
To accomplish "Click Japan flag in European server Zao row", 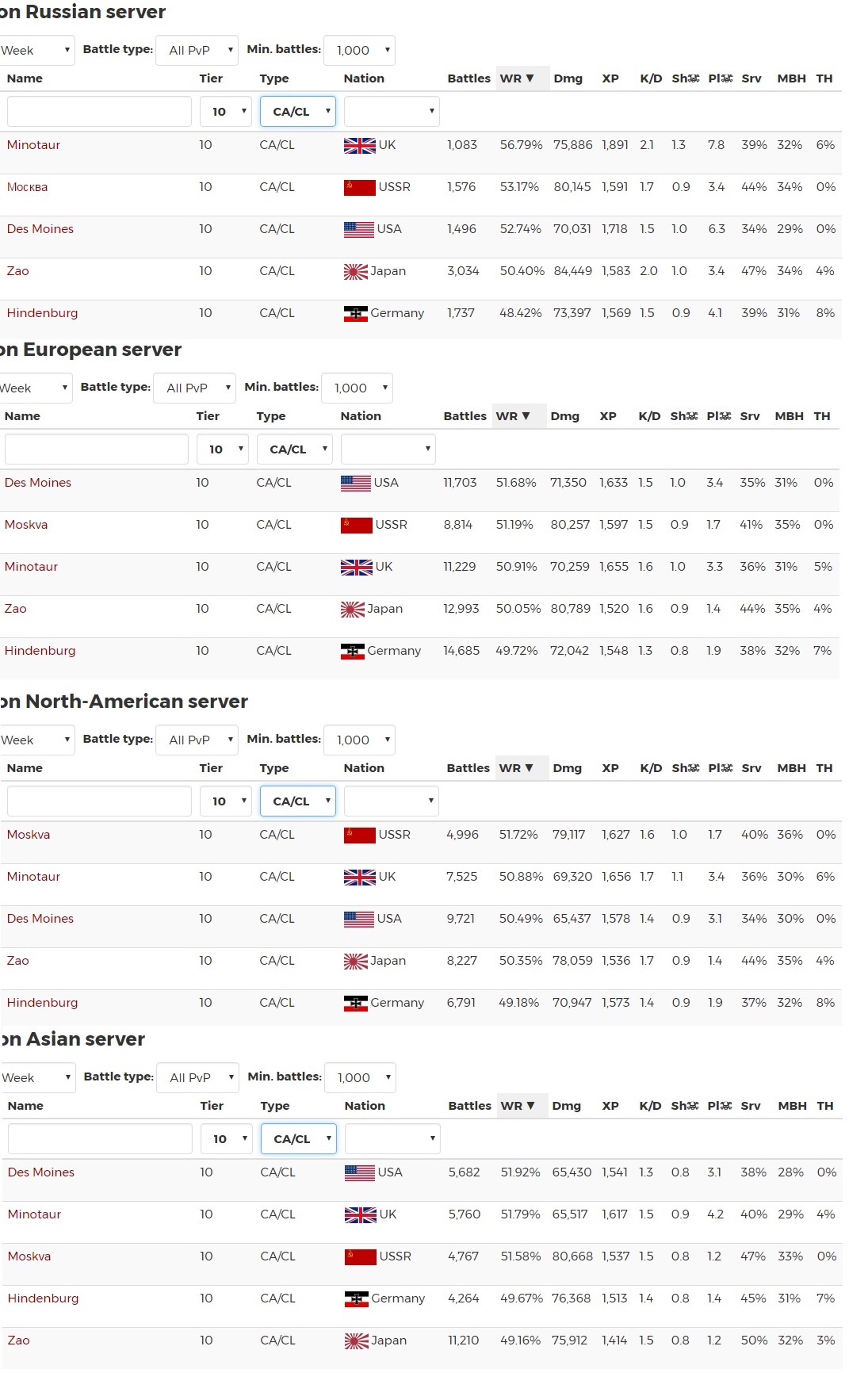I will click(352, 610).
